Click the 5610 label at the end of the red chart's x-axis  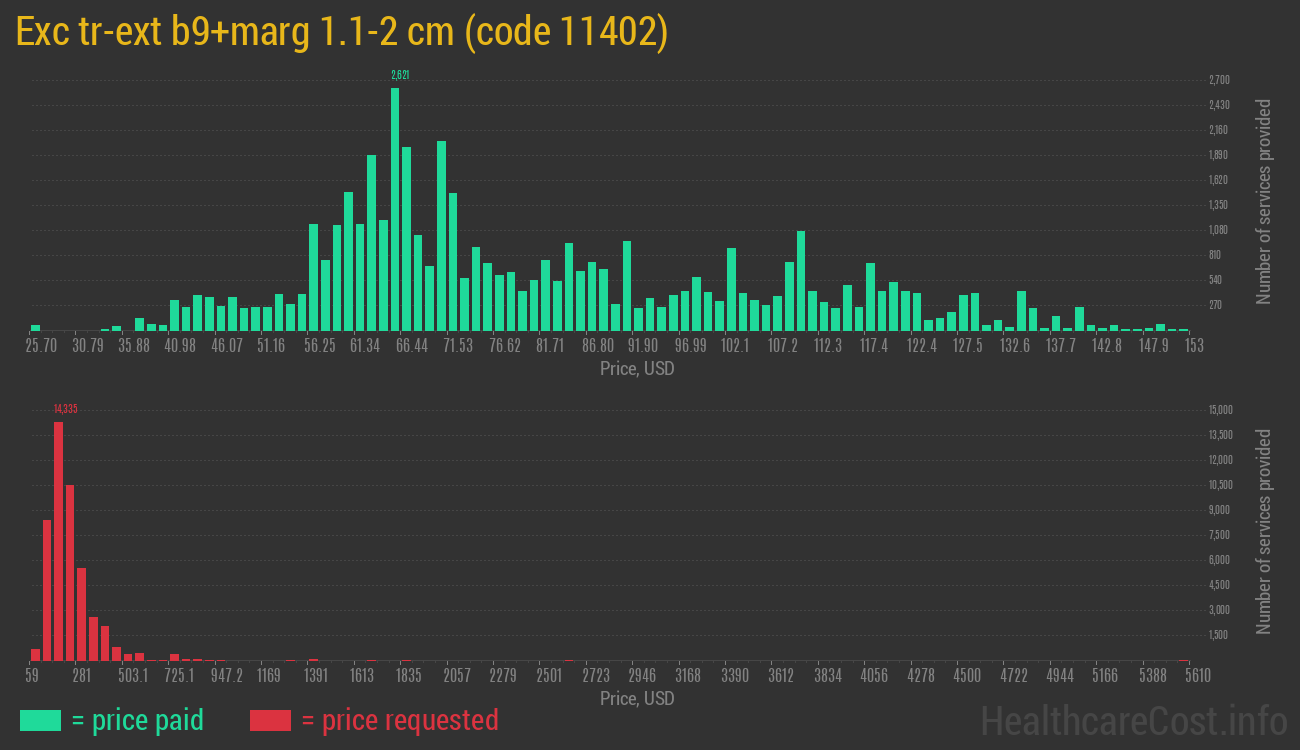point(1198,676)
